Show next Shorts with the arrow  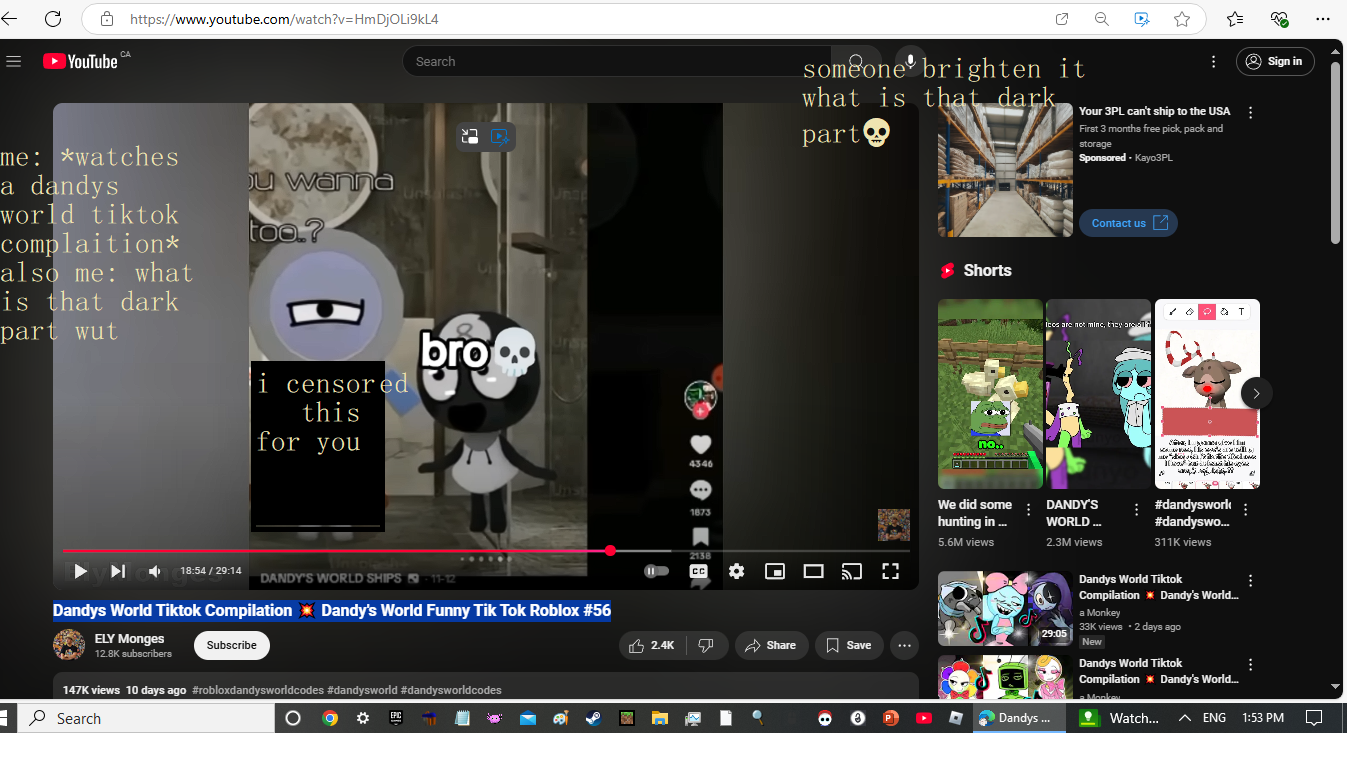coord(1256,393)
